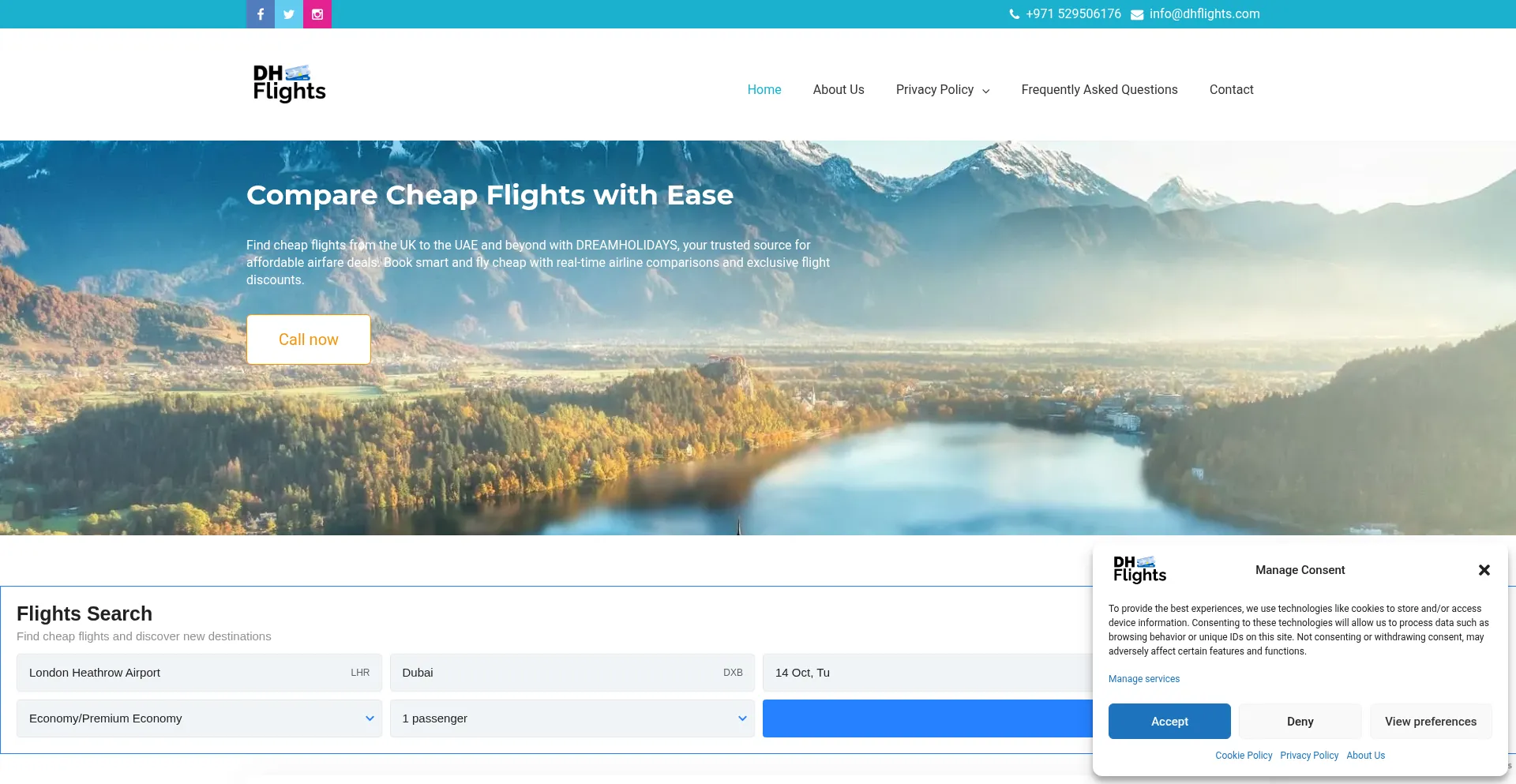Screen dimensions: 1516x784
Task: Open the 1 passenger dropdown
Action: tap(572, 718)
